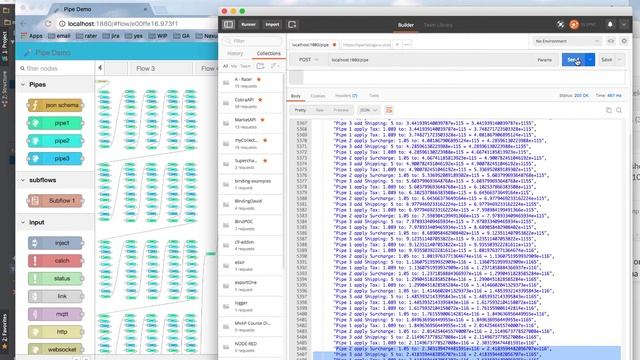This screenshot has height=360, width=640.
Task: Open the request tabs more-options ellipsis
Action: tap(407, 44)
